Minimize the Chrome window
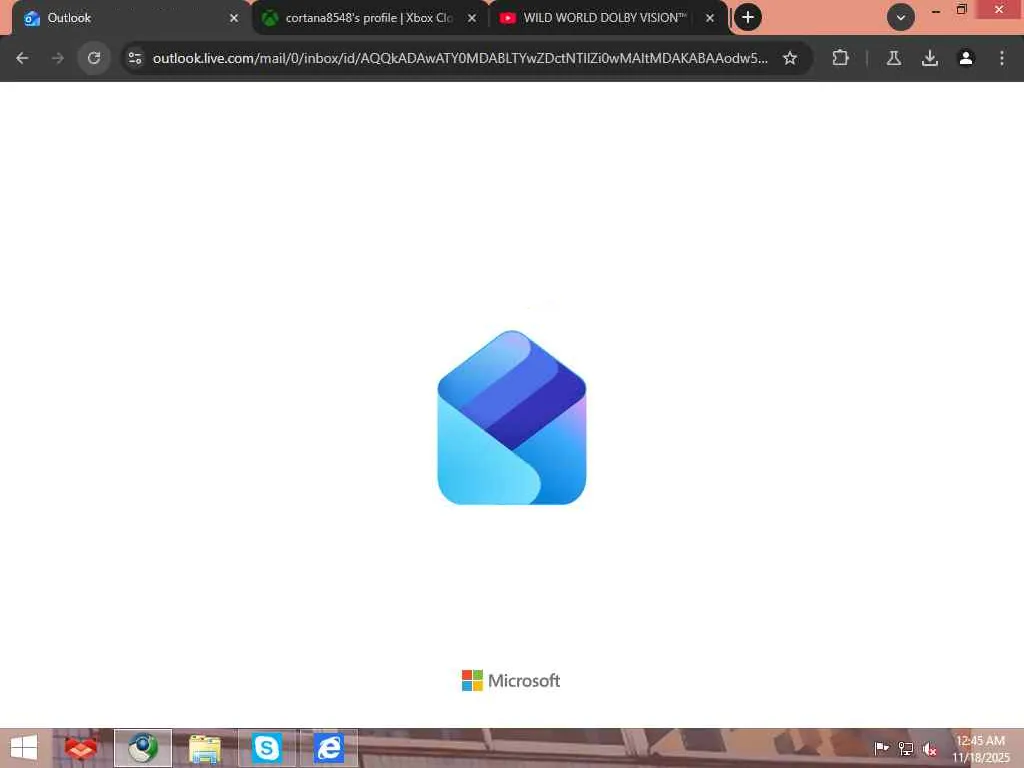 click(x=936, y=10)
